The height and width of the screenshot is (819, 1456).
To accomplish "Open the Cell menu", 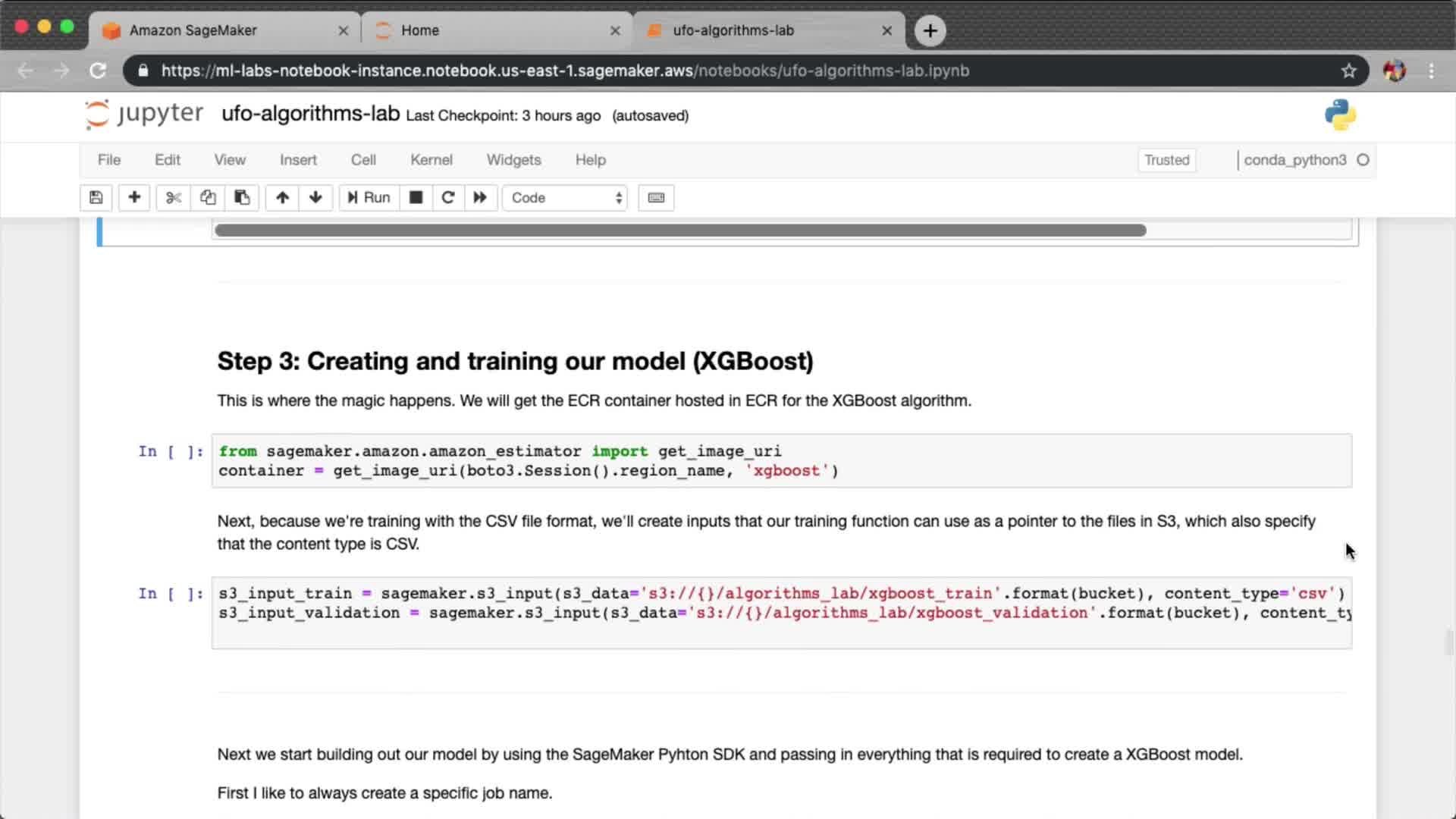I will tap(362, 160).
